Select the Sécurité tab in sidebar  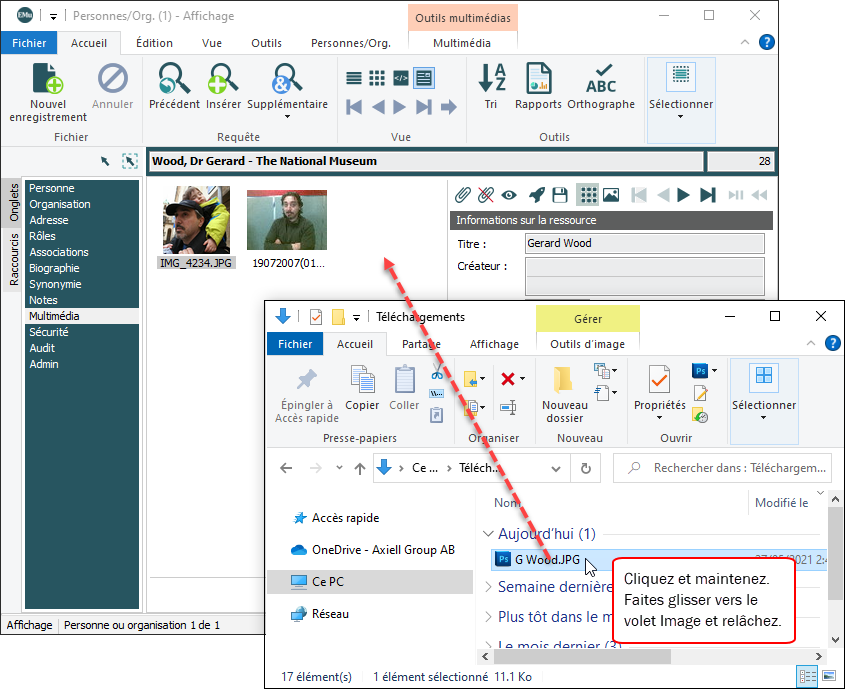[x=48, y=332]
